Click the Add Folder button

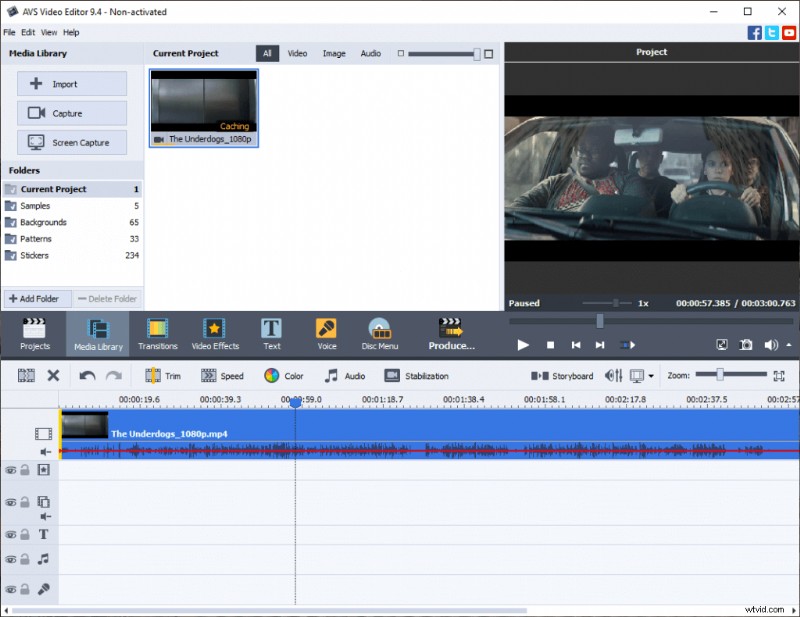(36, 298)
